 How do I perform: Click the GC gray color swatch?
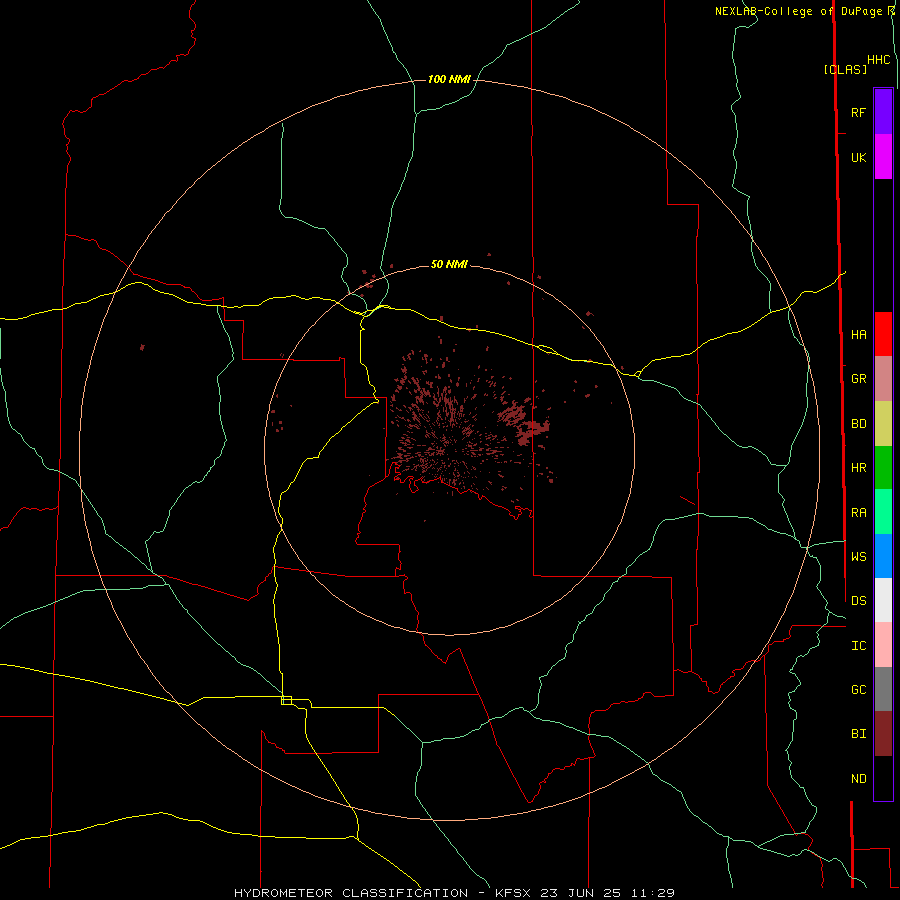[x=883, y=689]
